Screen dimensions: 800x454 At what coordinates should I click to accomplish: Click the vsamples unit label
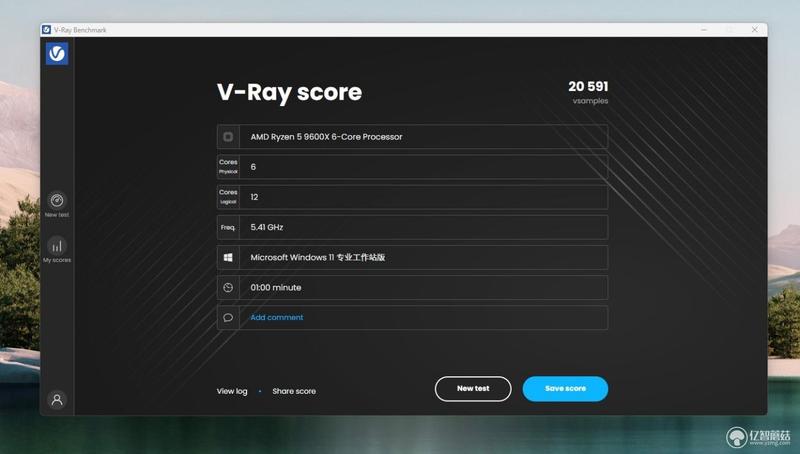590,101
